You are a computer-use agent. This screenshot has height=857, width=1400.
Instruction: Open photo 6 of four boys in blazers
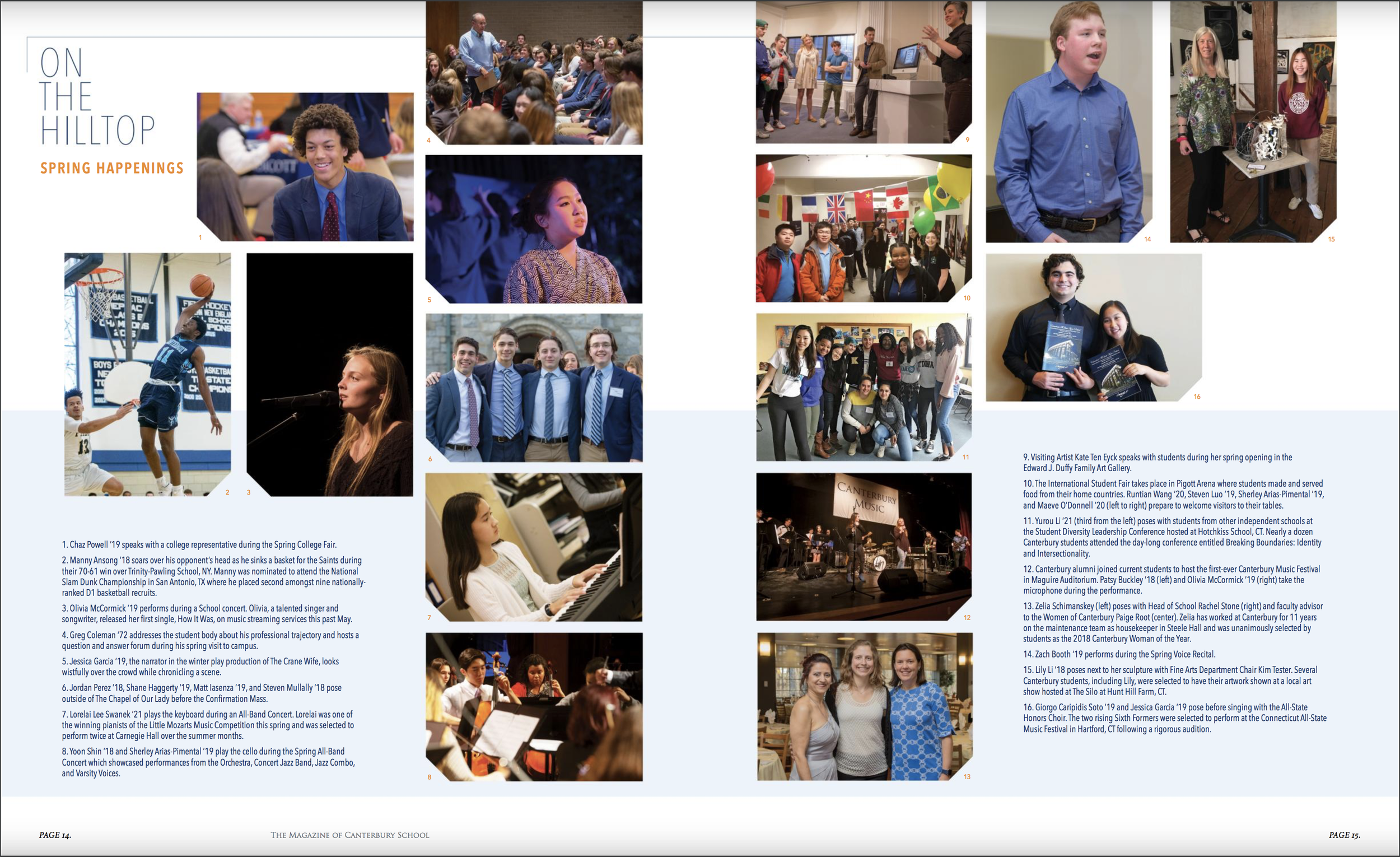coord(534,388)
